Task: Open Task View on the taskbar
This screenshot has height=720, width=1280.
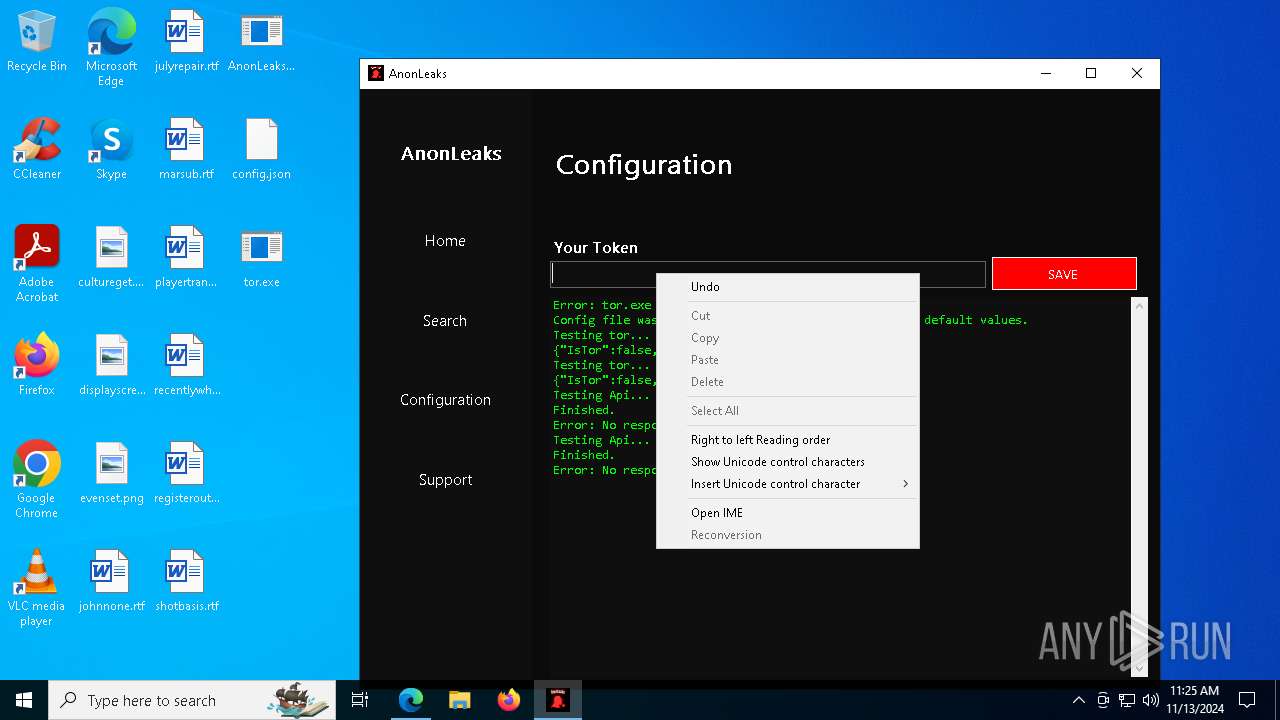Action: click(x=360, y=700)
